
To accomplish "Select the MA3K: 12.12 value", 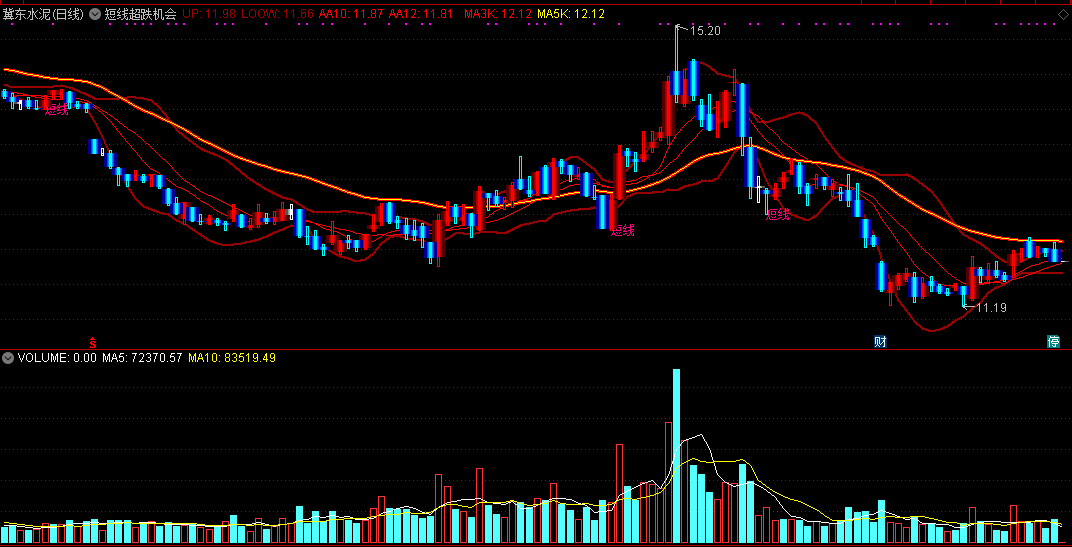I will click(498, 14).
